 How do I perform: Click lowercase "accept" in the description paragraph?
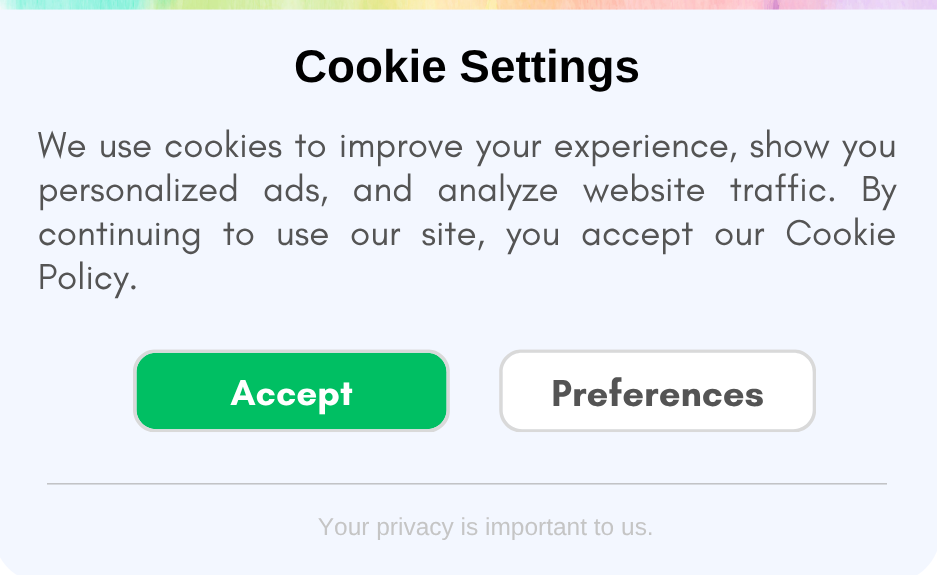637,235
